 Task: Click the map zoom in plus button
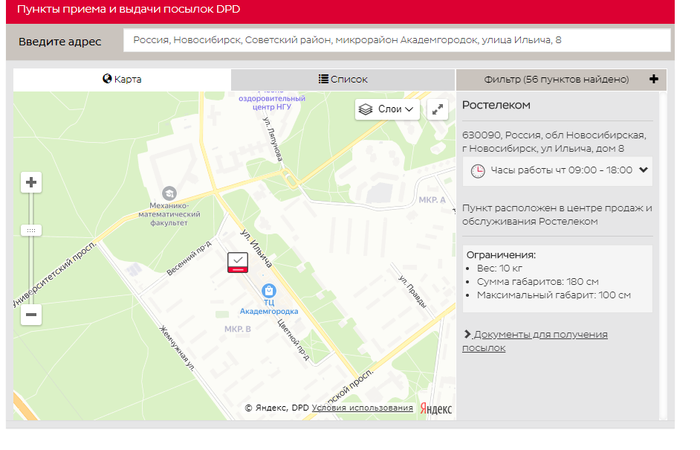(31, 182)
